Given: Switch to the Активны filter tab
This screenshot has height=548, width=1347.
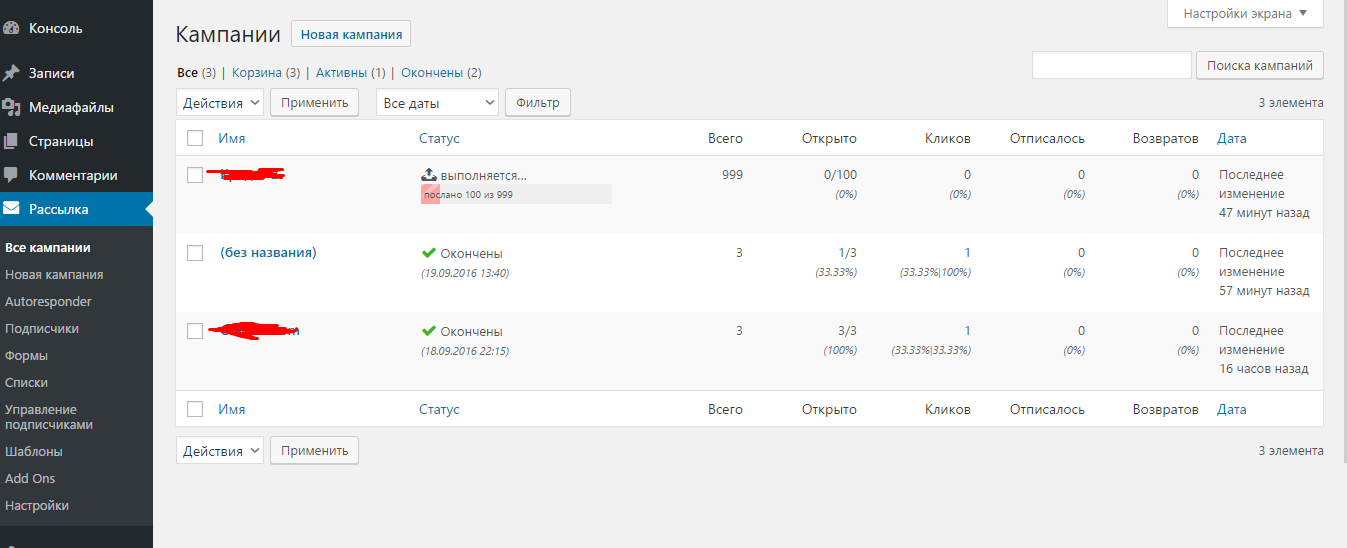Looking at the screenshot, I should 342,73.
